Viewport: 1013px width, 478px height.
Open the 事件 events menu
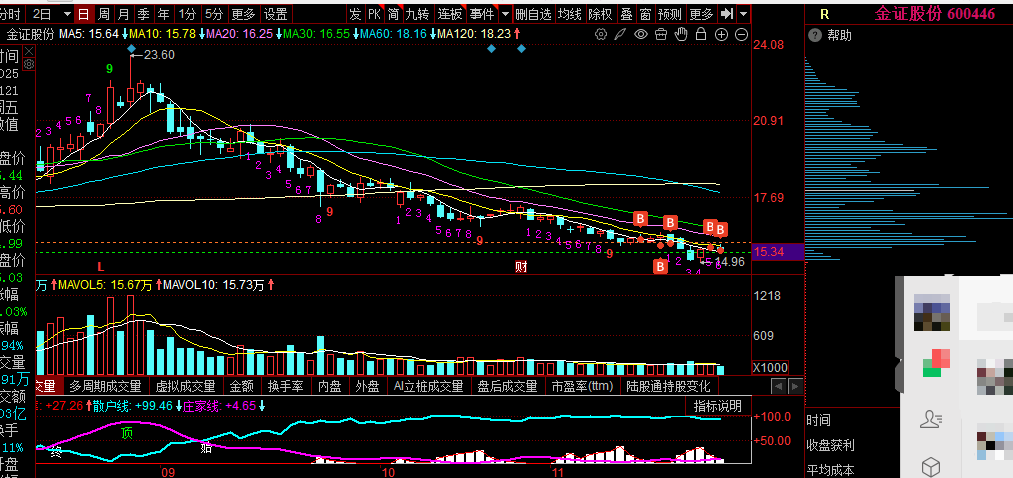(482, 14)
